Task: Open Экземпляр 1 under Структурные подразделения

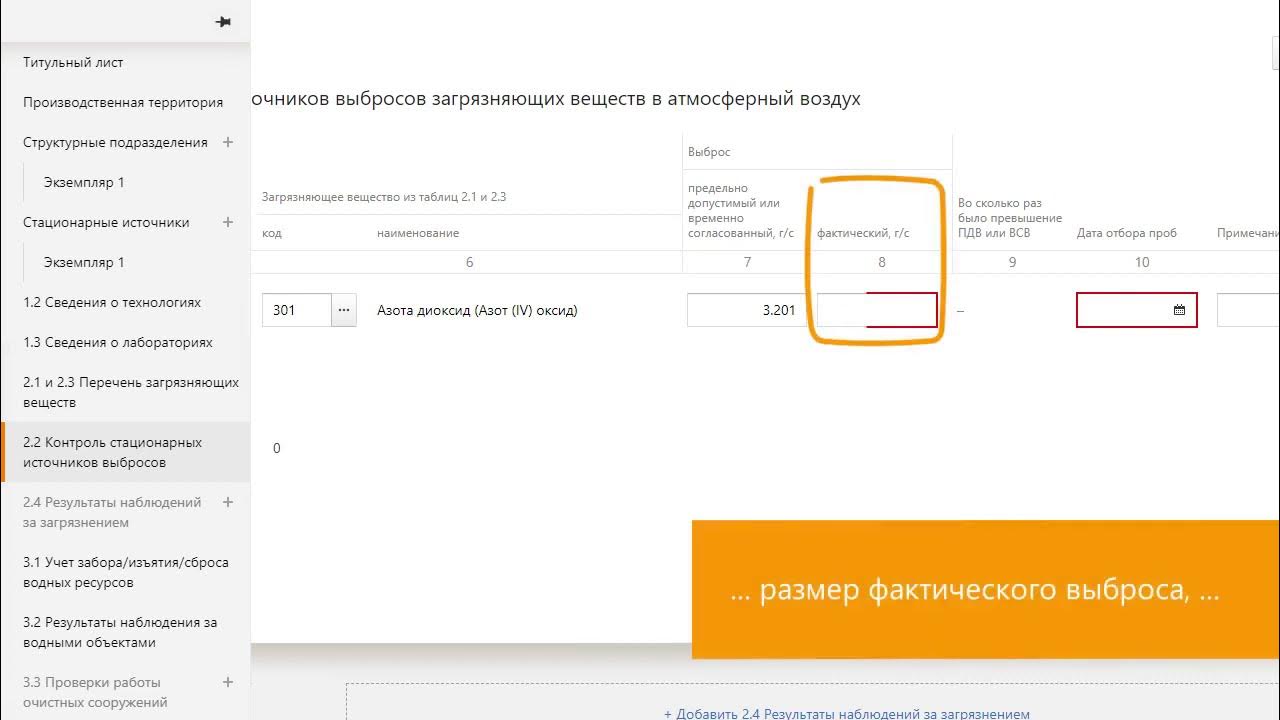Action: coord(84,182)
